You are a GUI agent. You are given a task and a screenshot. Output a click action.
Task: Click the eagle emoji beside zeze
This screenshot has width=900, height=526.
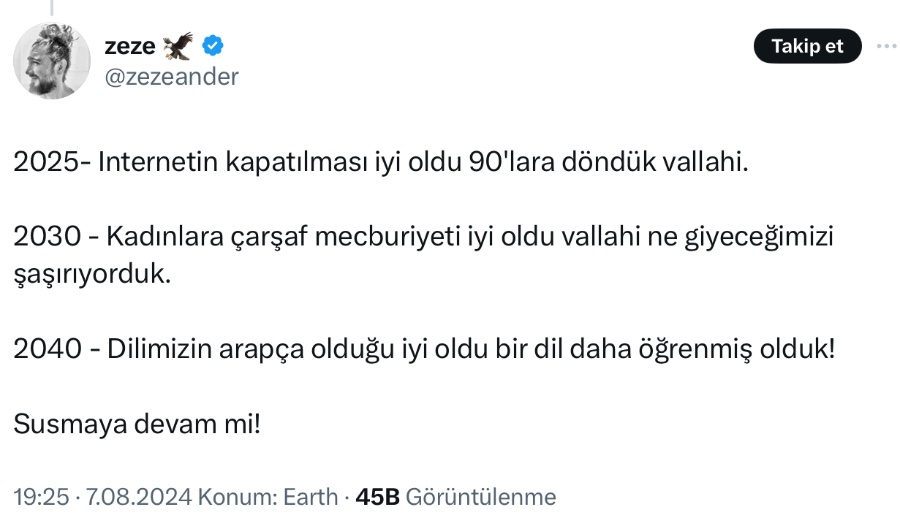178,45
